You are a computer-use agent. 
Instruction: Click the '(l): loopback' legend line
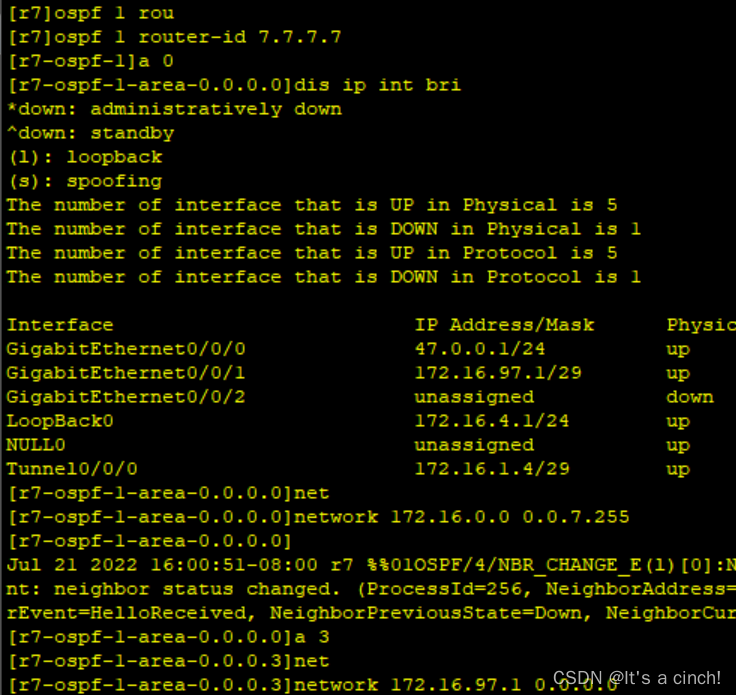coord(84,157)
